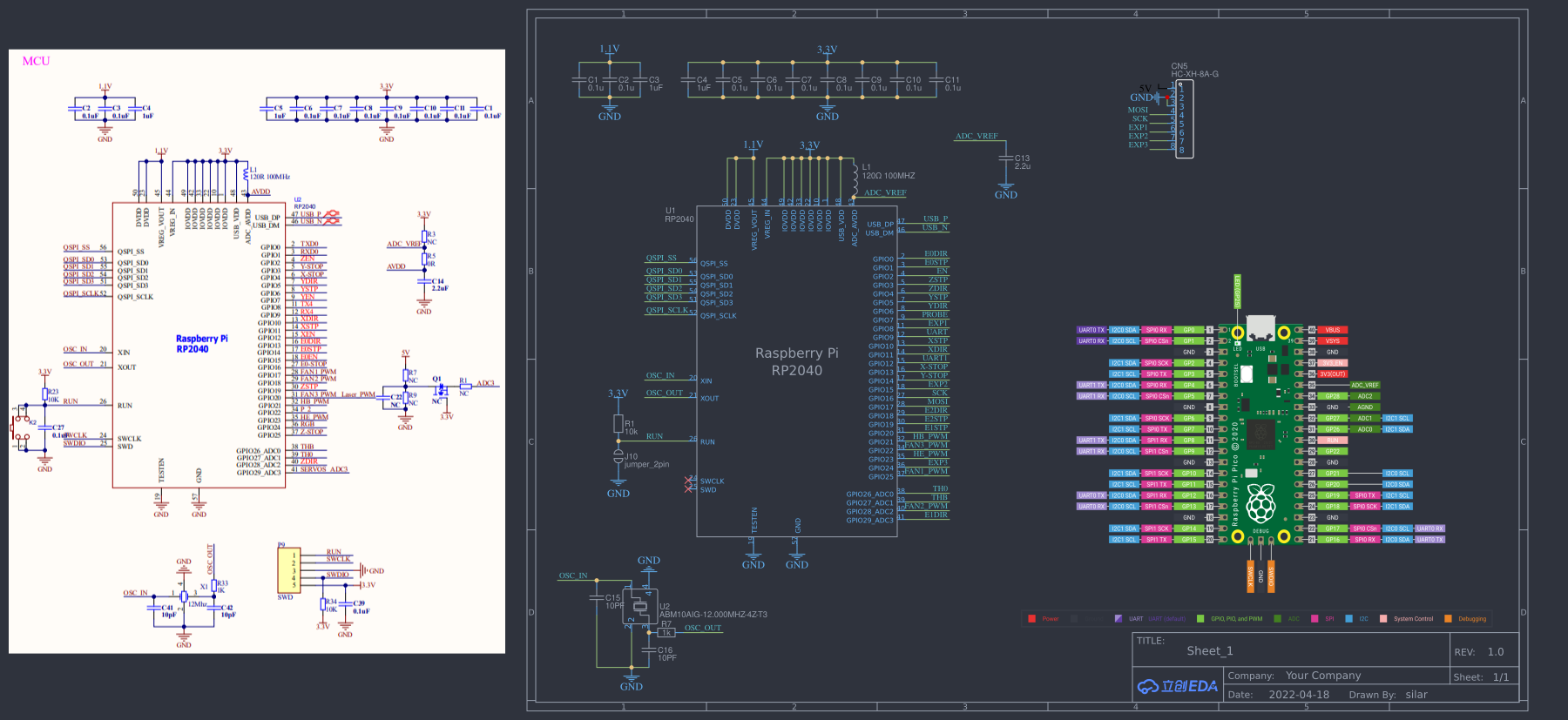Click the orange Debugging legend swatch

point(1448,619)
